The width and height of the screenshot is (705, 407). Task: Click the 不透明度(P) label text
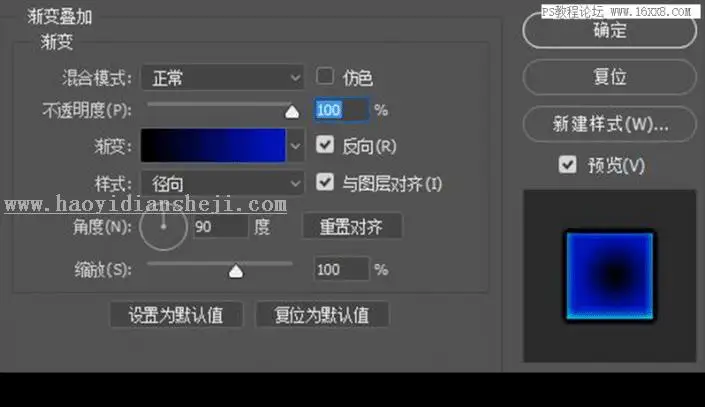click(x=87, y=110)
